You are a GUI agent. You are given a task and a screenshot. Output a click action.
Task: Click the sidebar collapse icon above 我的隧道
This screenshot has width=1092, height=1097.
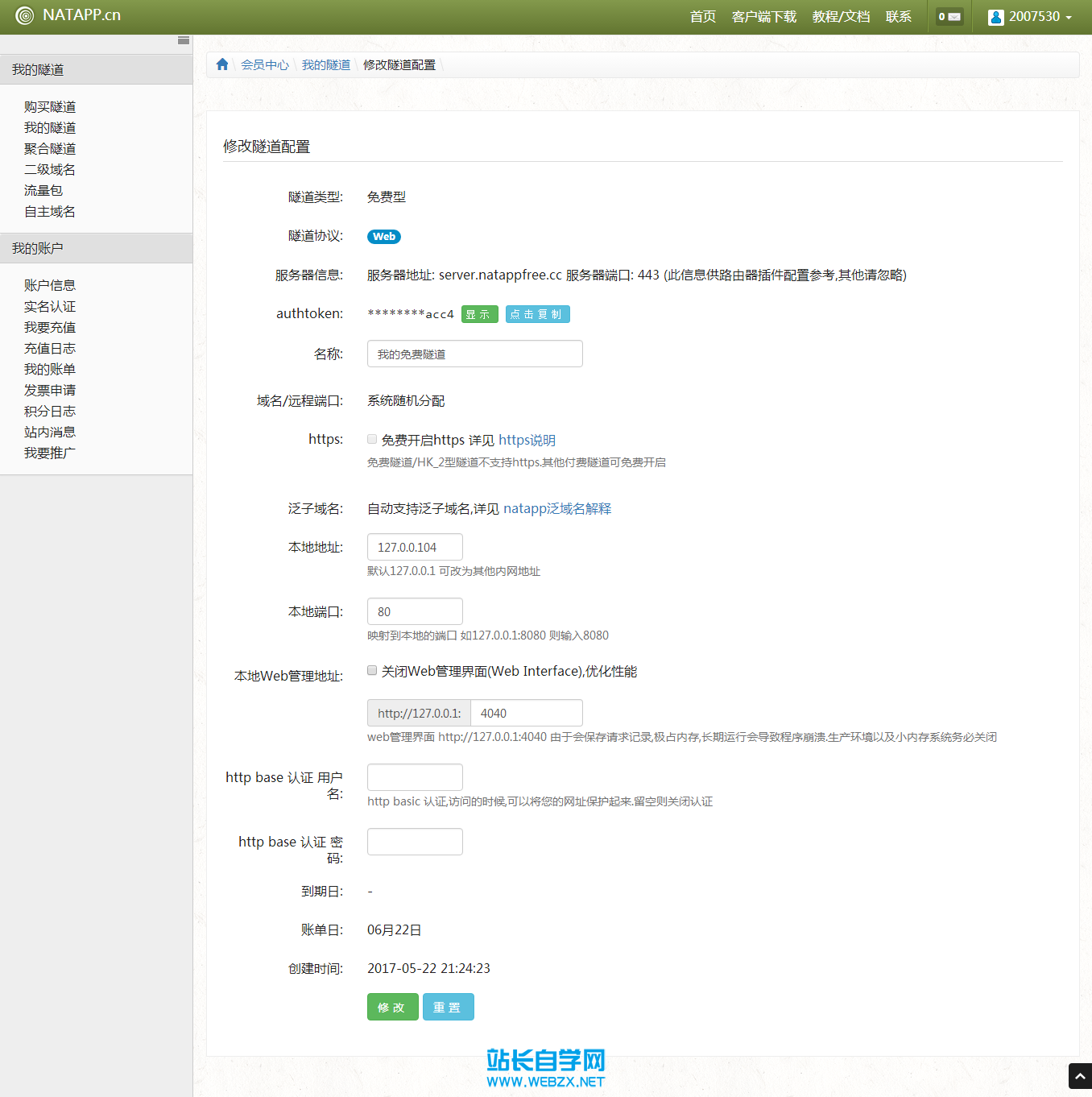(184, 39)
